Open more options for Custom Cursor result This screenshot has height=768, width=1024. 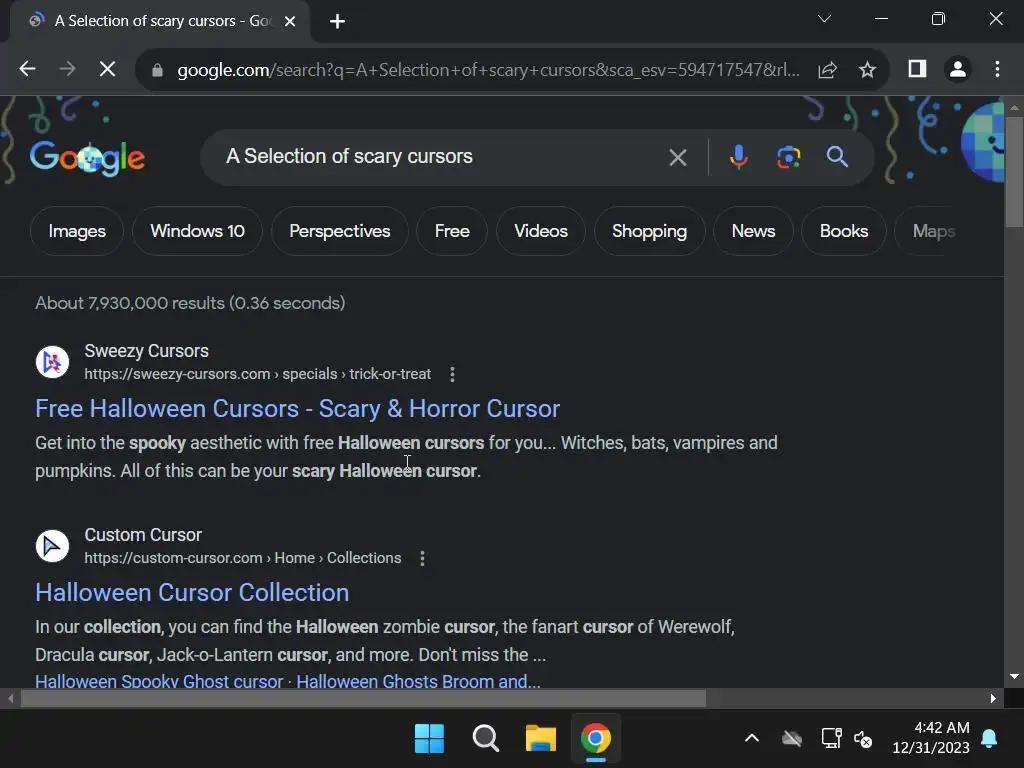coord(423,558)
